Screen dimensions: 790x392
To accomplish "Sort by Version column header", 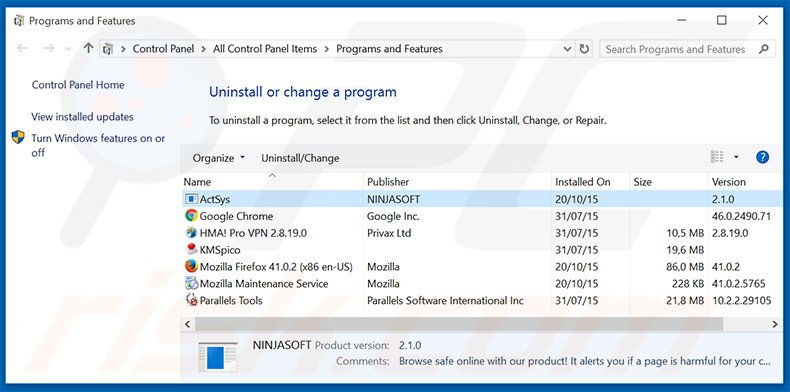I will pyautogui.click(x=746, y=182).
